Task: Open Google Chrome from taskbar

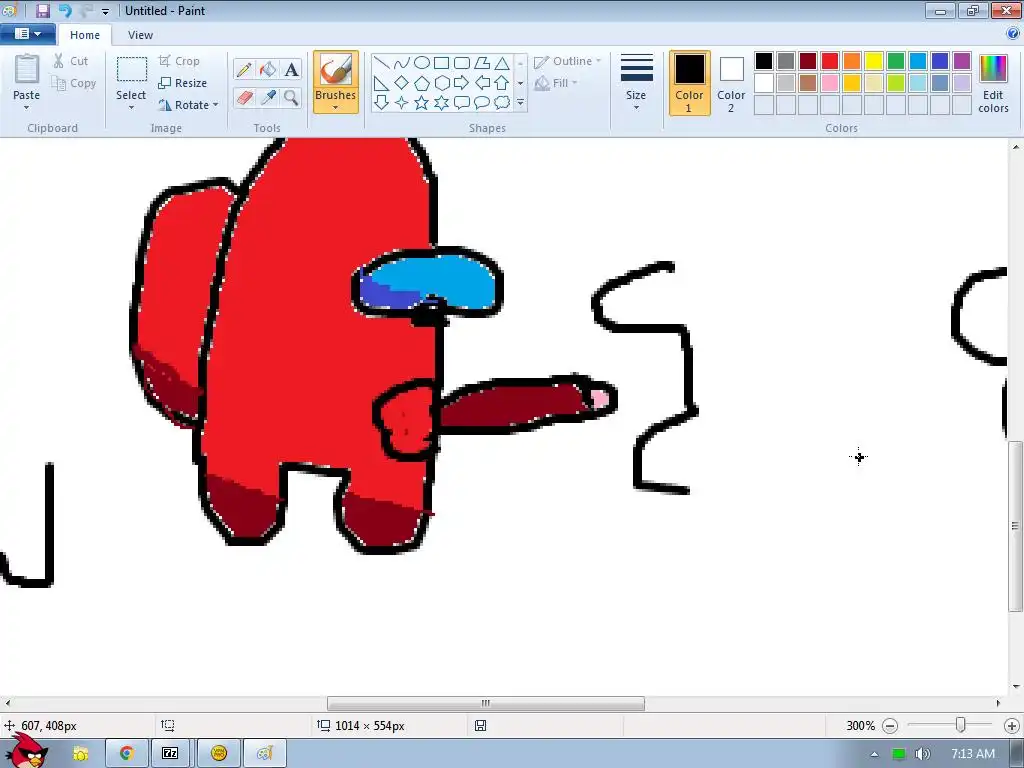Action: click(x=126, y=753)
